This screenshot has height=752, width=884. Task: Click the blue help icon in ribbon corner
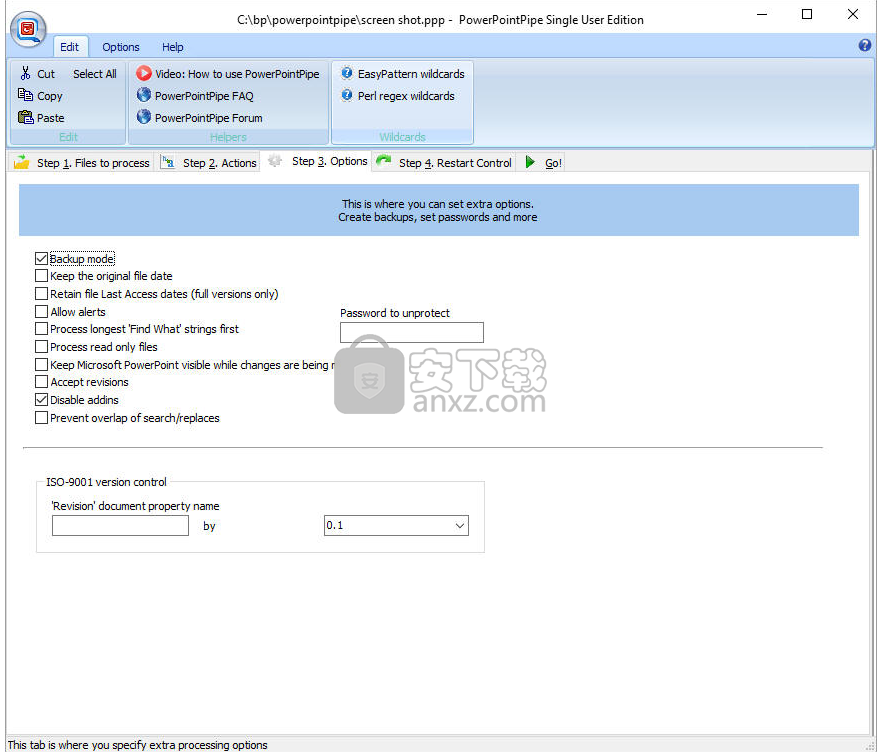click(x=865, y=46)
